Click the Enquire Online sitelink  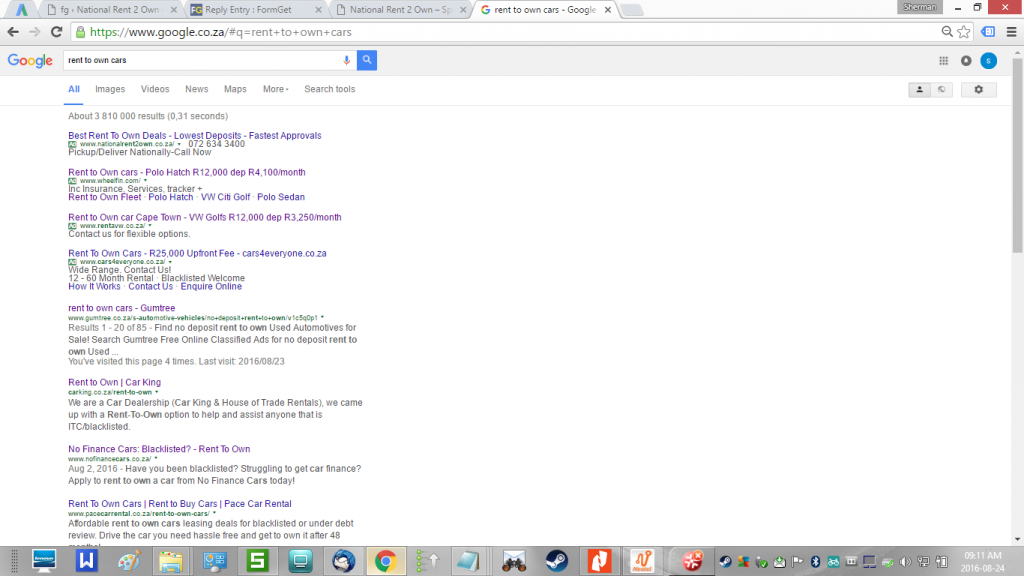[x=211, y=287]
